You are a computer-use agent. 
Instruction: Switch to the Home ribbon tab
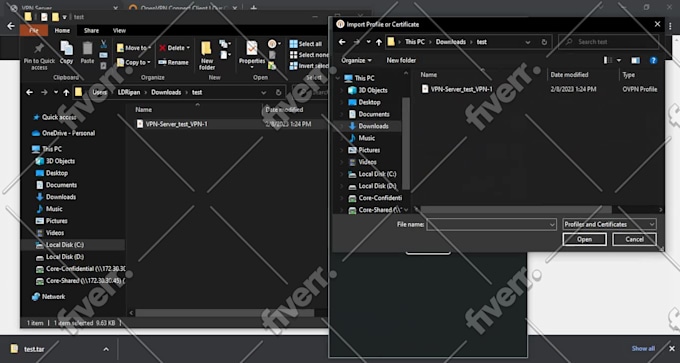click(62, 30)
